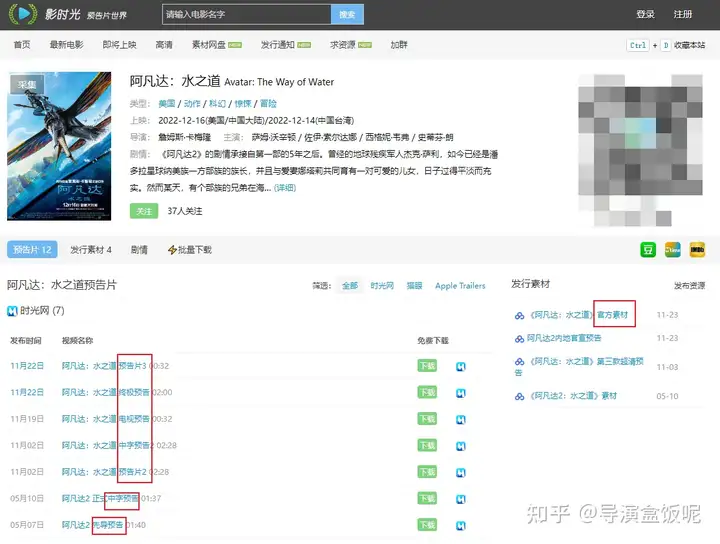Screen dimensions: 720x544
Task: Filter trailers by Apple Trailers
Action: tap(460, 286)
